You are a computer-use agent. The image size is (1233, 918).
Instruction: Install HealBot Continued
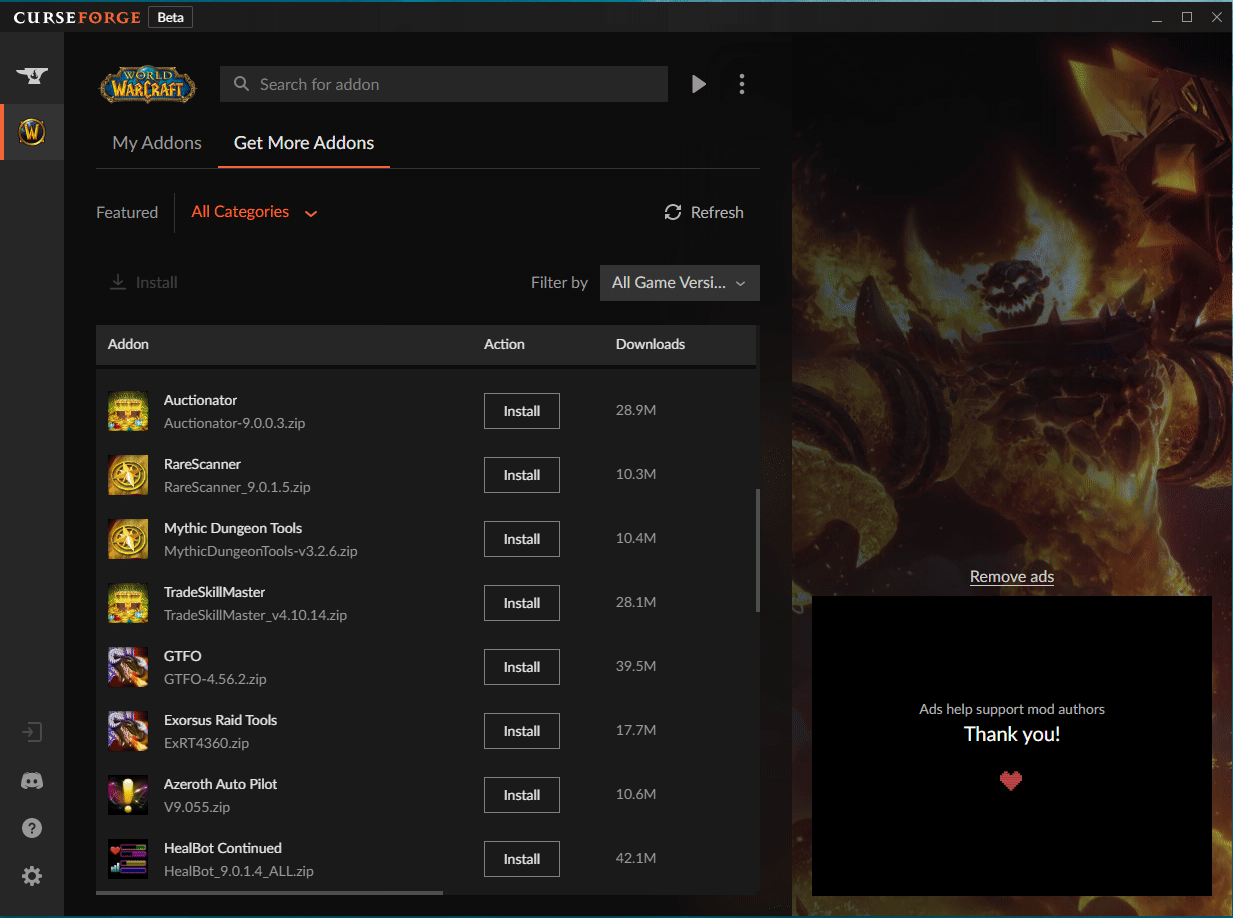(522, 859)
